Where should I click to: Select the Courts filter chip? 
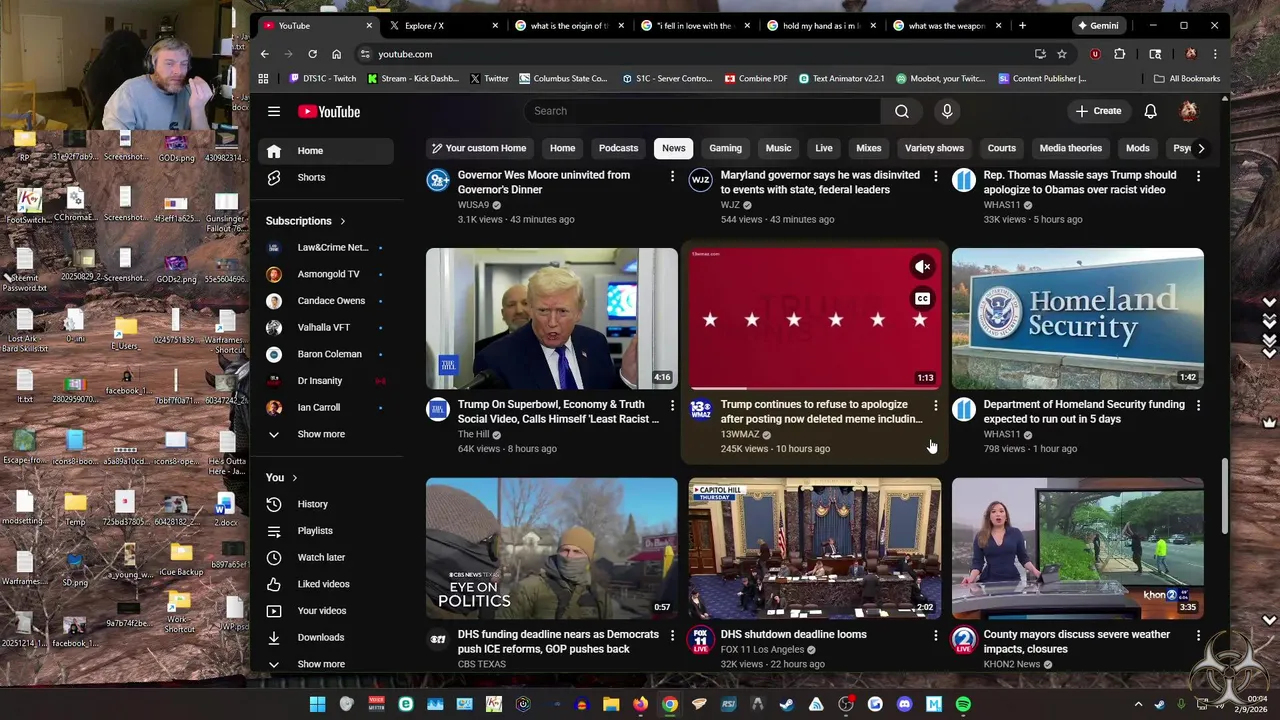pyautogui.click(x=1002, y=148)
